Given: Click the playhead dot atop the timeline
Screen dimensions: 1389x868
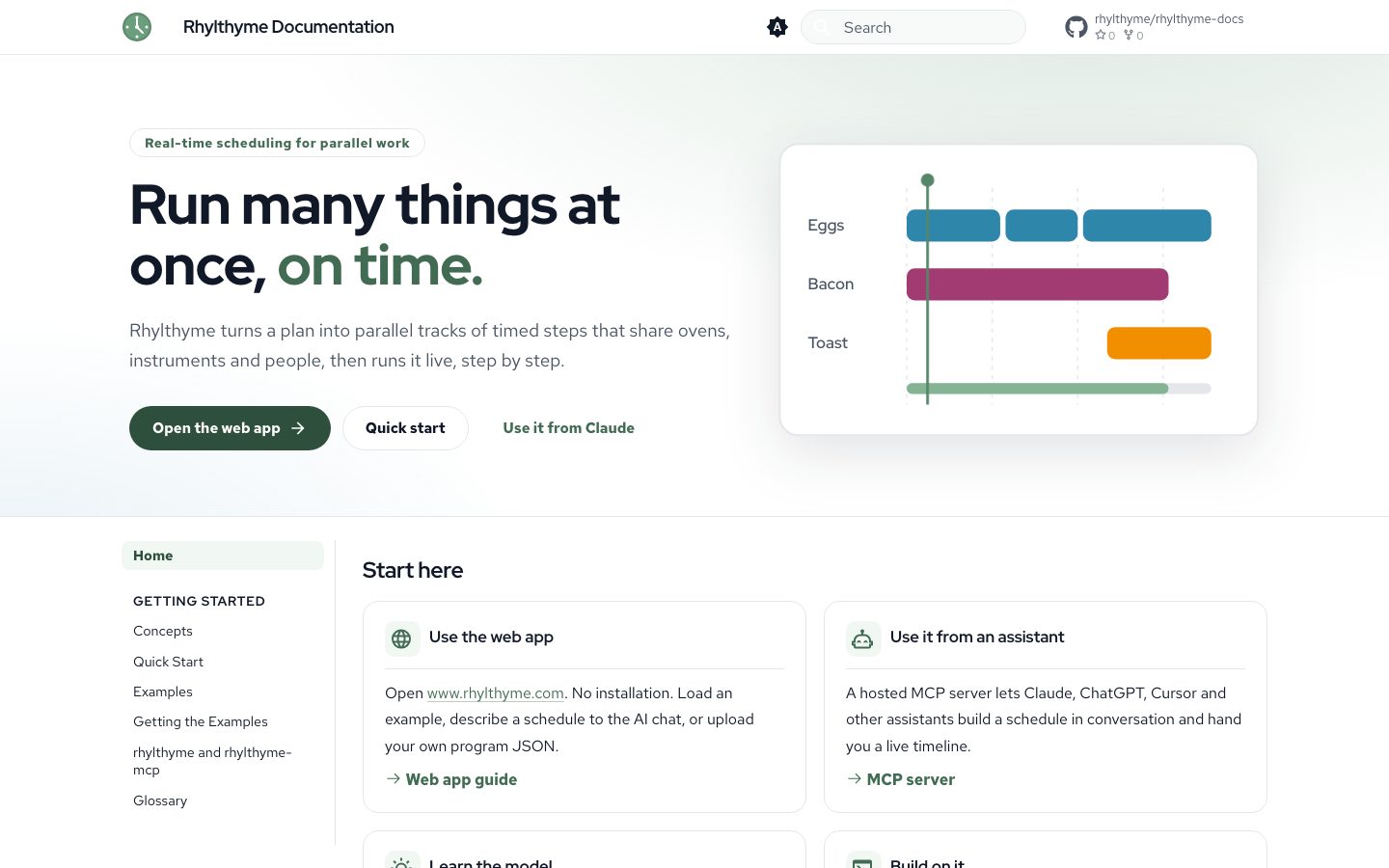Looking at the screenshot, I should coord(928,180).
